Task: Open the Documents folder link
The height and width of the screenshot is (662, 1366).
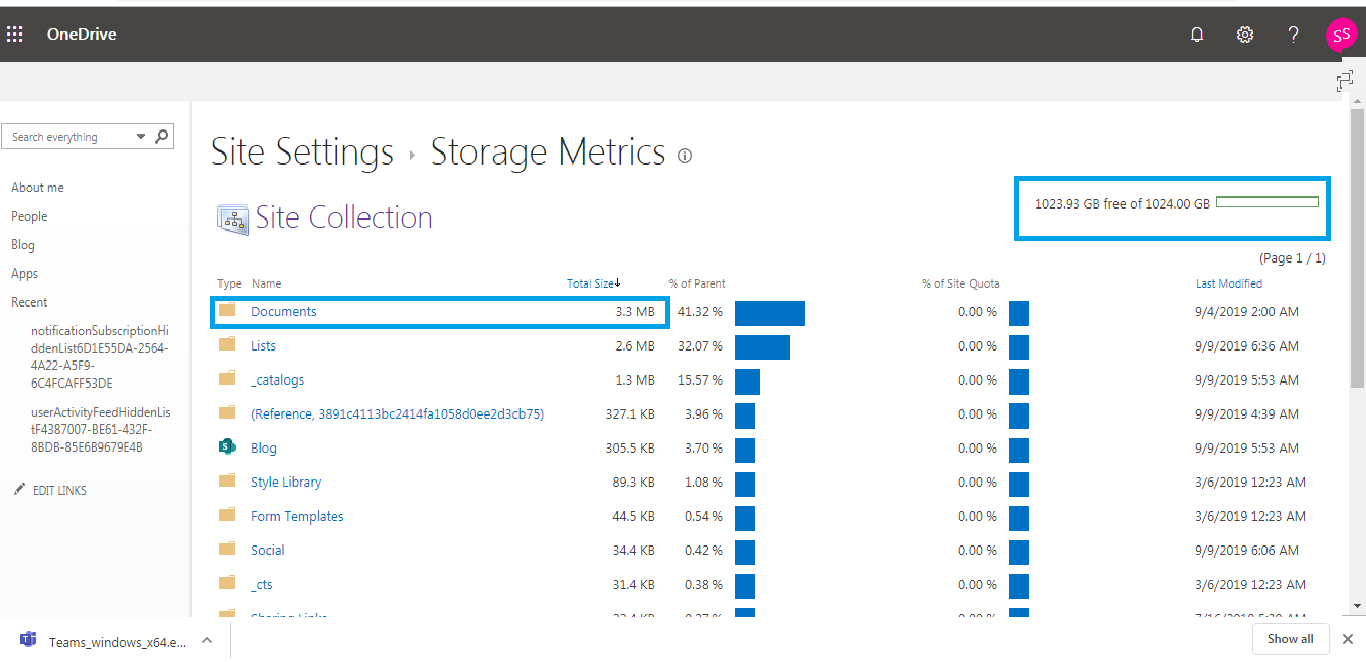Action: (283, 312)
